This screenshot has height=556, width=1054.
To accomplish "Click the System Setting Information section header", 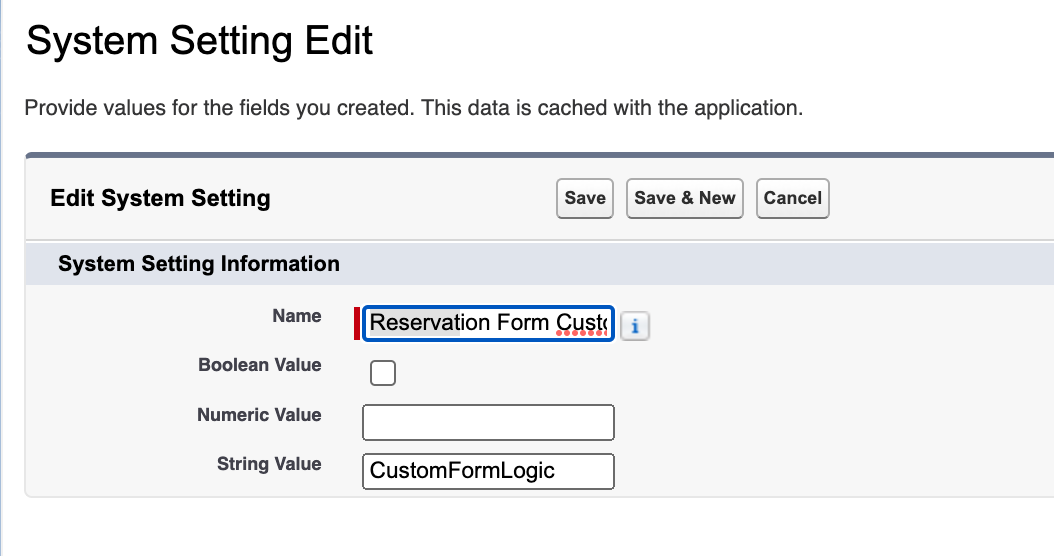I will point(199,264).
